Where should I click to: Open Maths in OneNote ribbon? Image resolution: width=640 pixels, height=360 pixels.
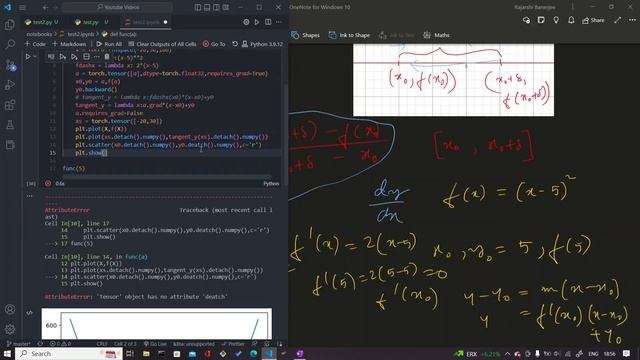(436, 35)
